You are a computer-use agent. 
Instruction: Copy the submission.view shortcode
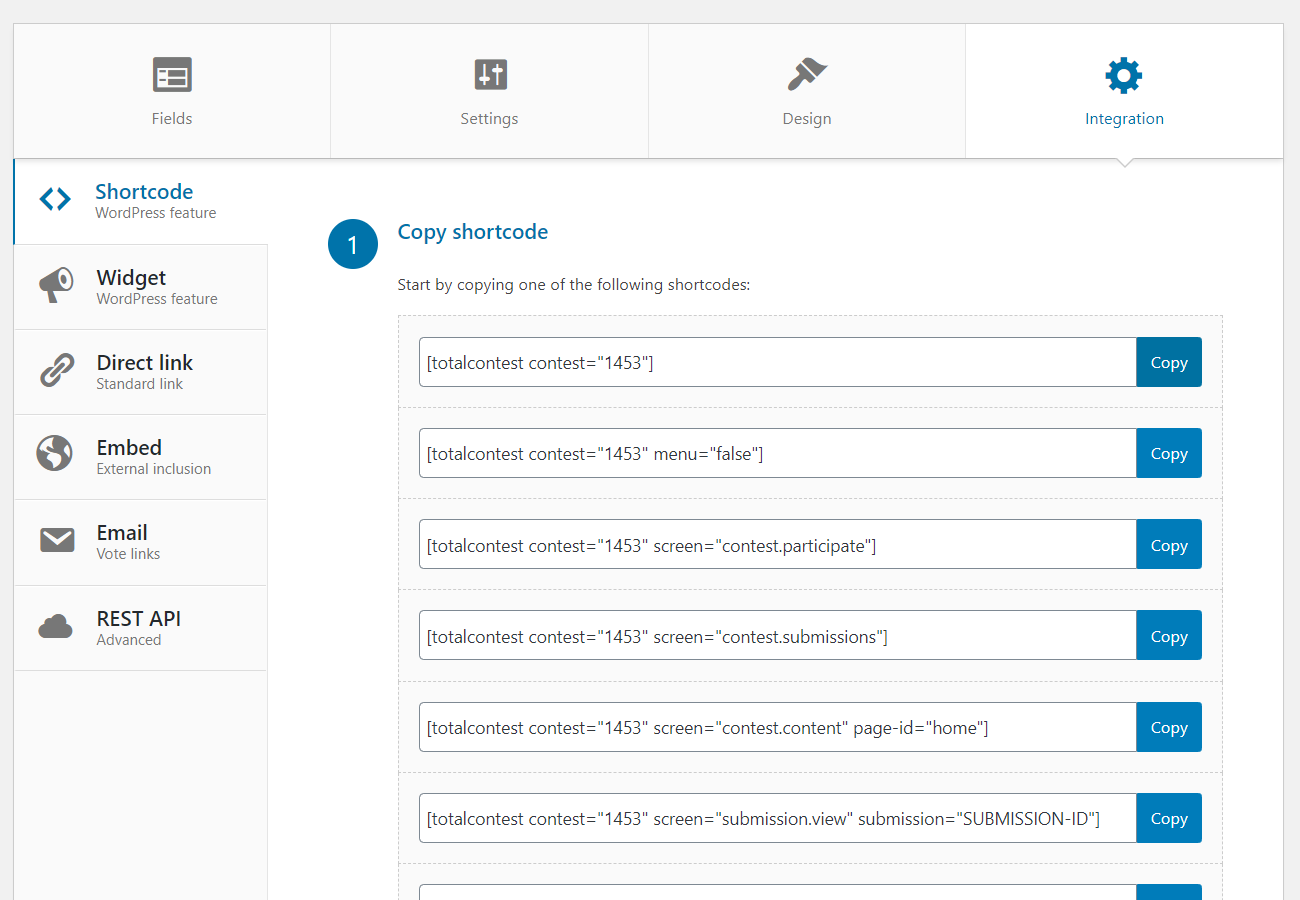click(1169, 818)
